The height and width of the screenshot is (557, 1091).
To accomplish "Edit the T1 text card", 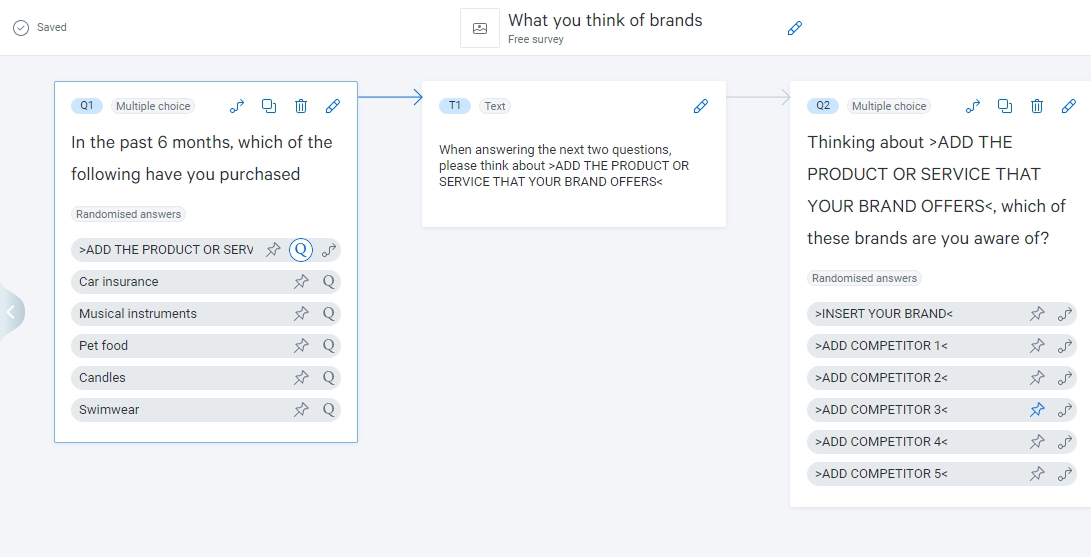I will click(701, 106).
